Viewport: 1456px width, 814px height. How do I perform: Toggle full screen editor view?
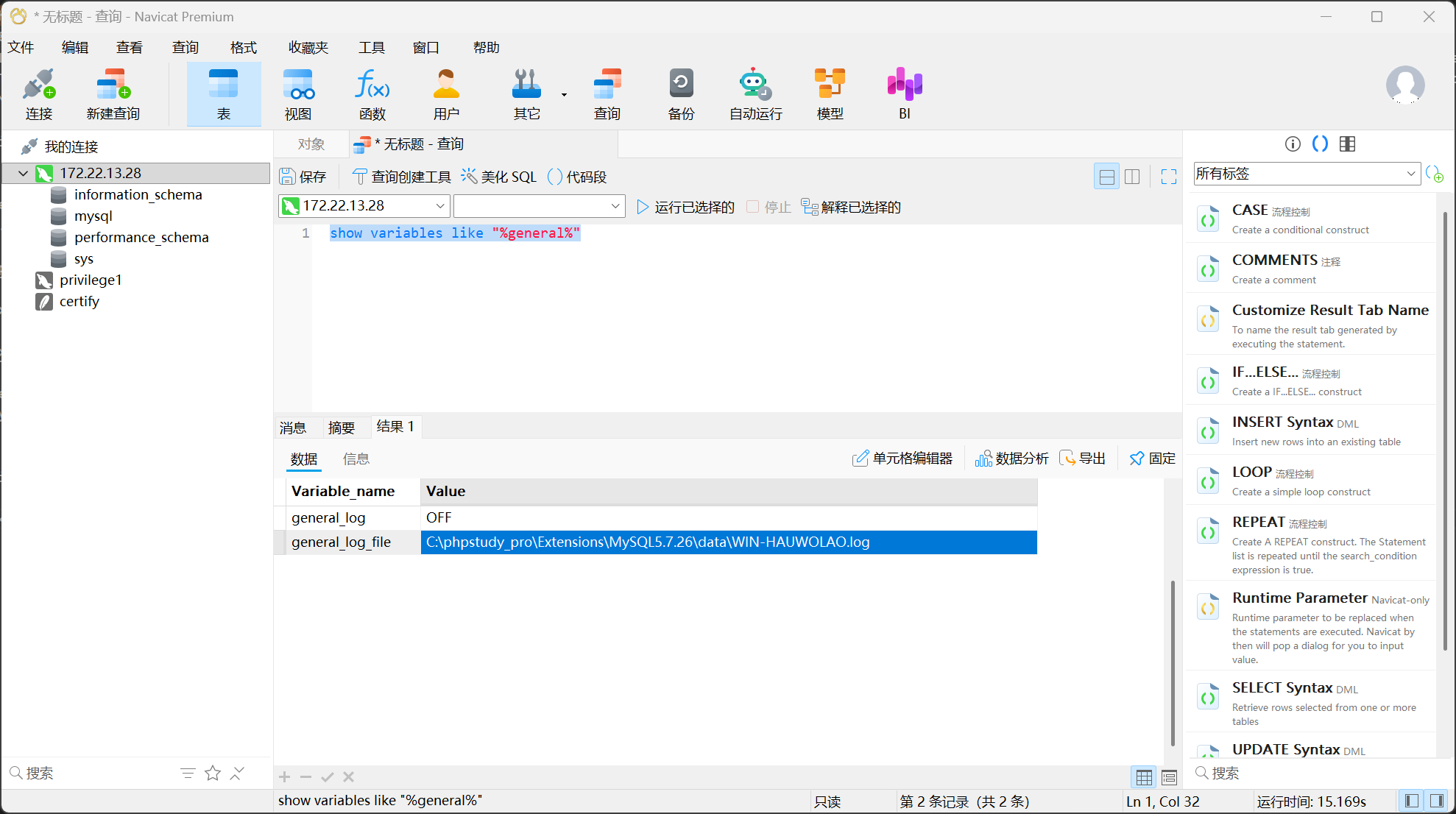click(1168, 177)
